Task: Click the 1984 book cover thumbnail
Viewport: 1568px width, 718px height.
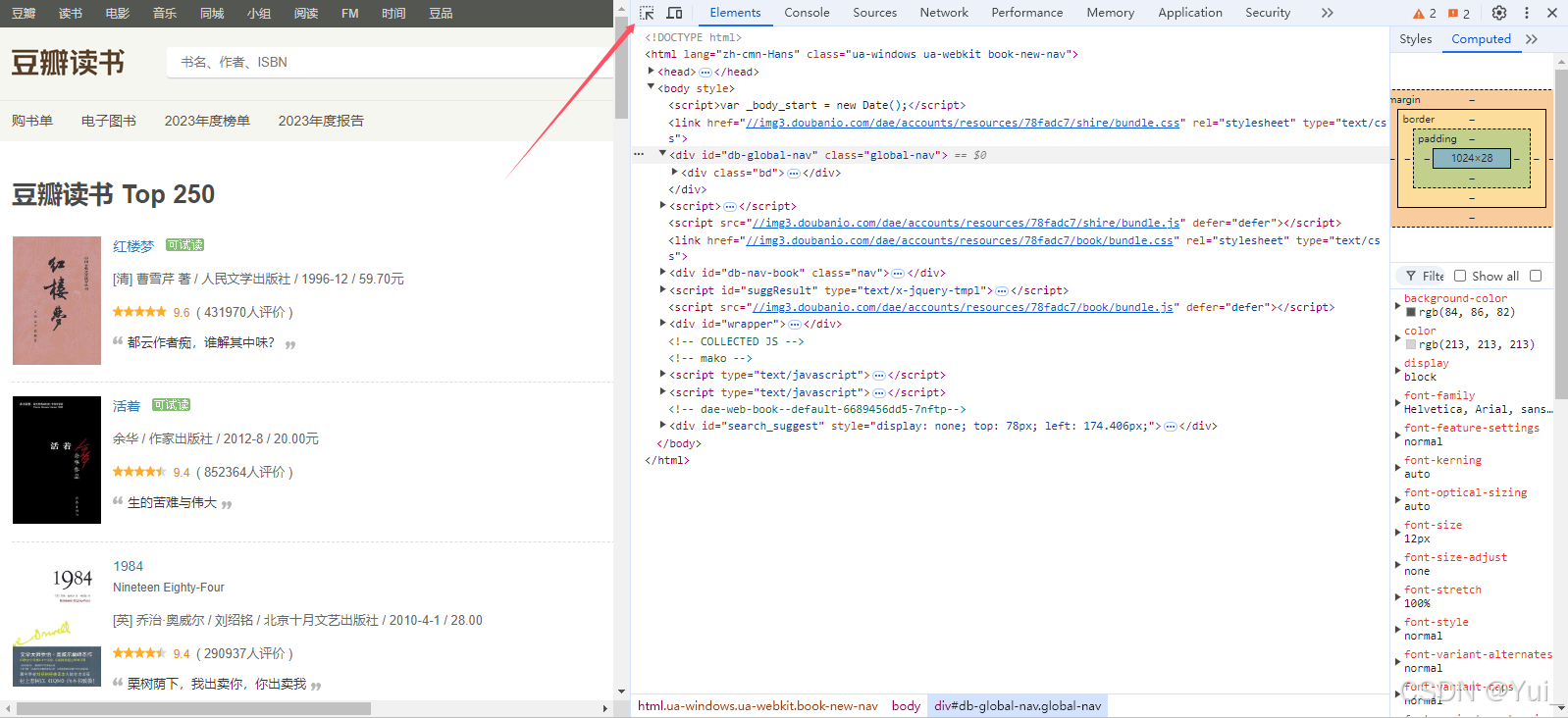Action: click(x=57, y=622)
